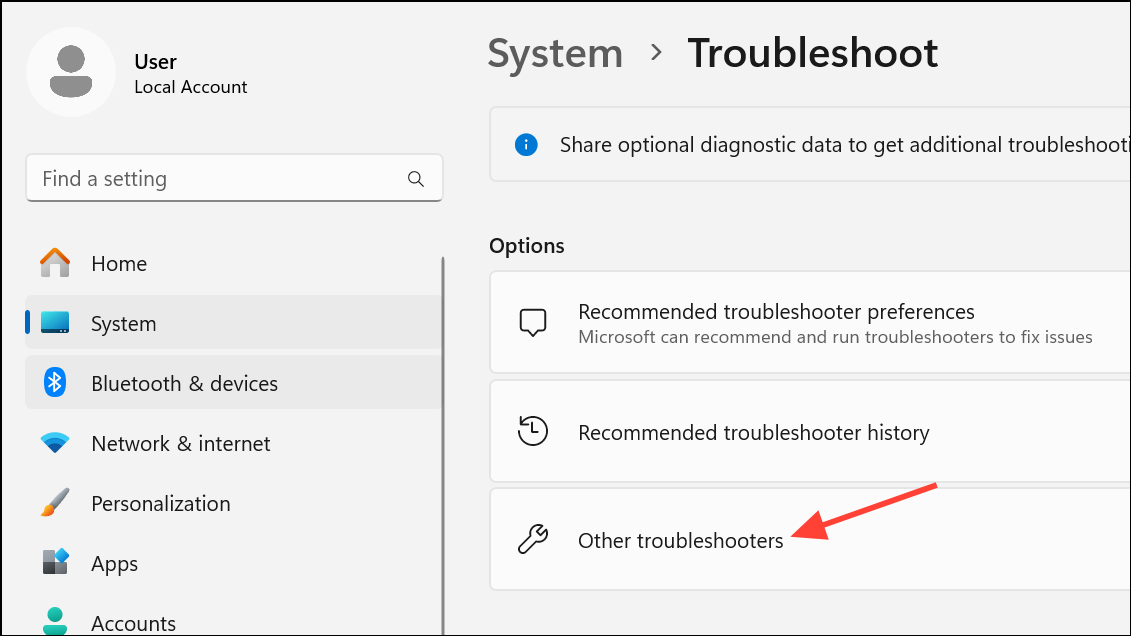Go to Network & internet settings
The width and height of the screenshot is (1131, 636).
coord(234,443)
